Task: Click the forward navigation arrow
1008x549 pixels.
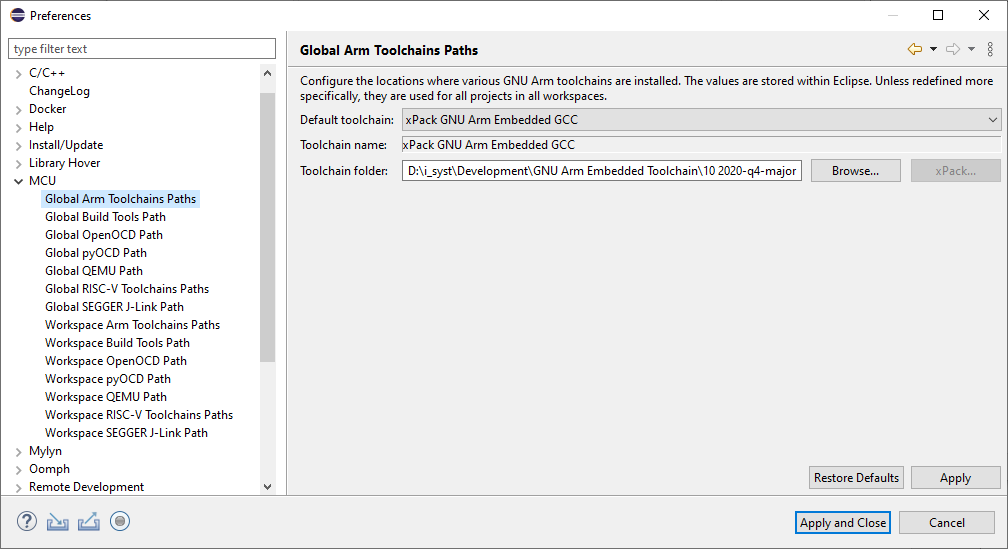Action: (x=953, y=49)
